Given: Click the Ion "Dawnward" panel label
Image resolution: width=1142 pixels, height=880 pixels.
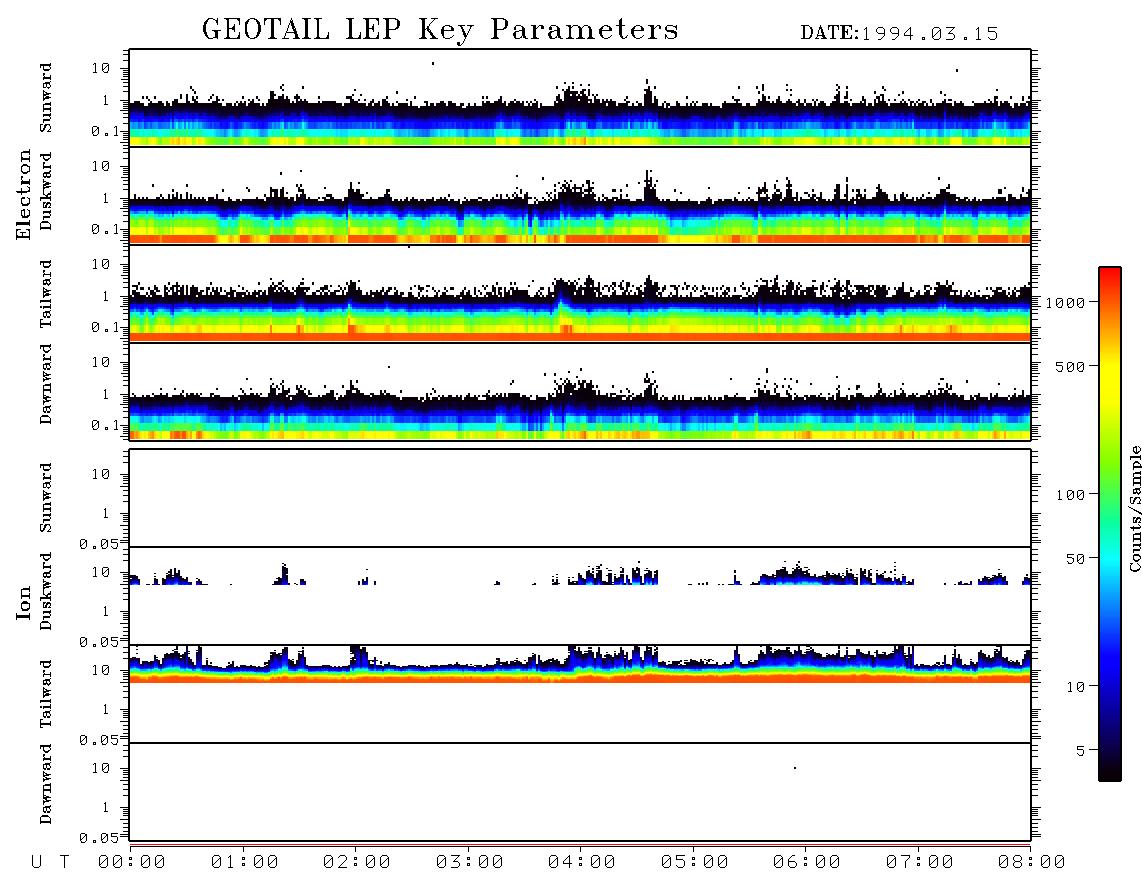Looking at the screenshot, I should 46,784.
